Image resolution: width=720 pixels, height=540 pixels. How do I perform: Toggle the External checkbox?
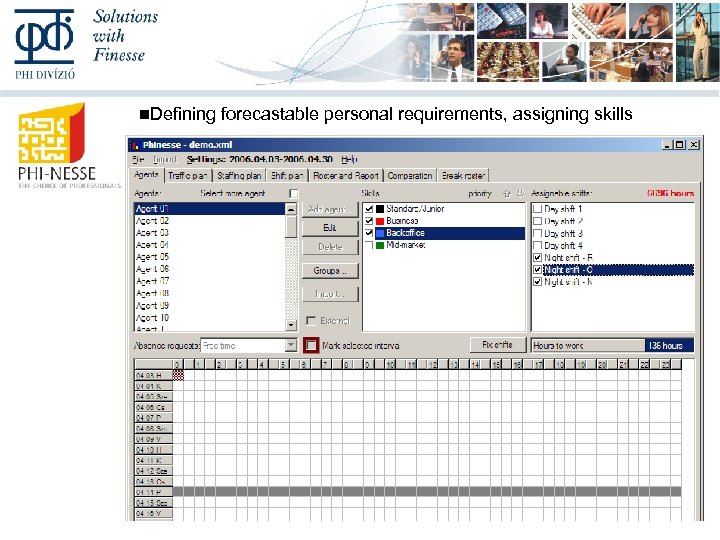pos(311,321)
